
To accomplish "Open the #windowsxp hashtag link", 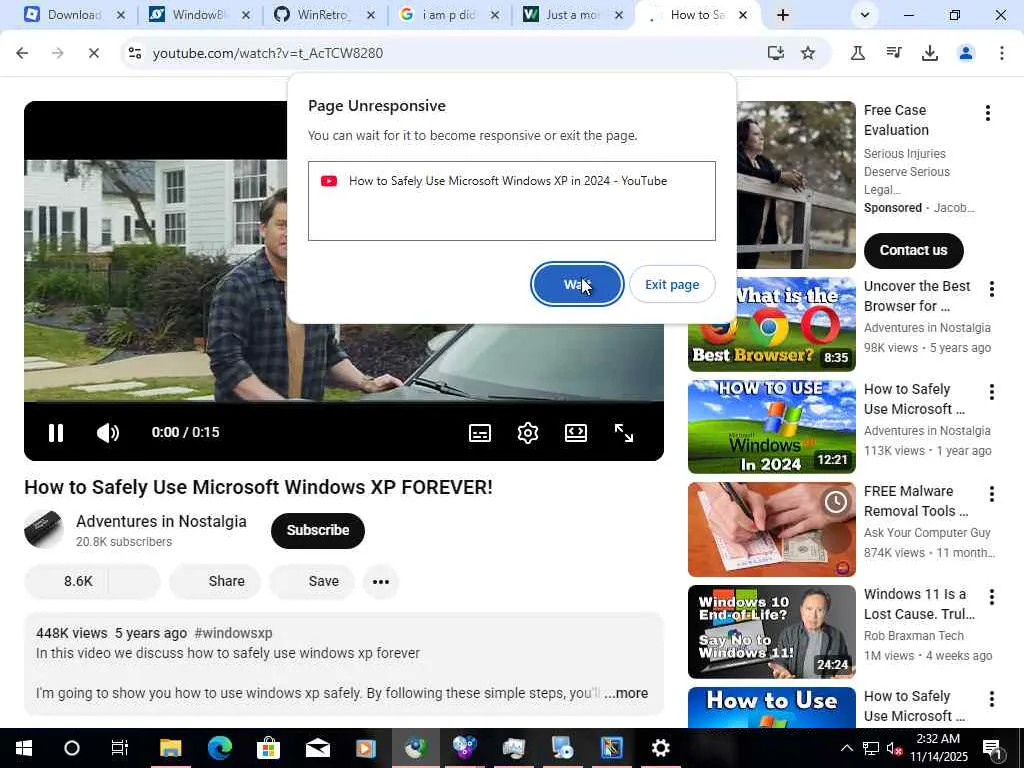I will coord(233,633).
